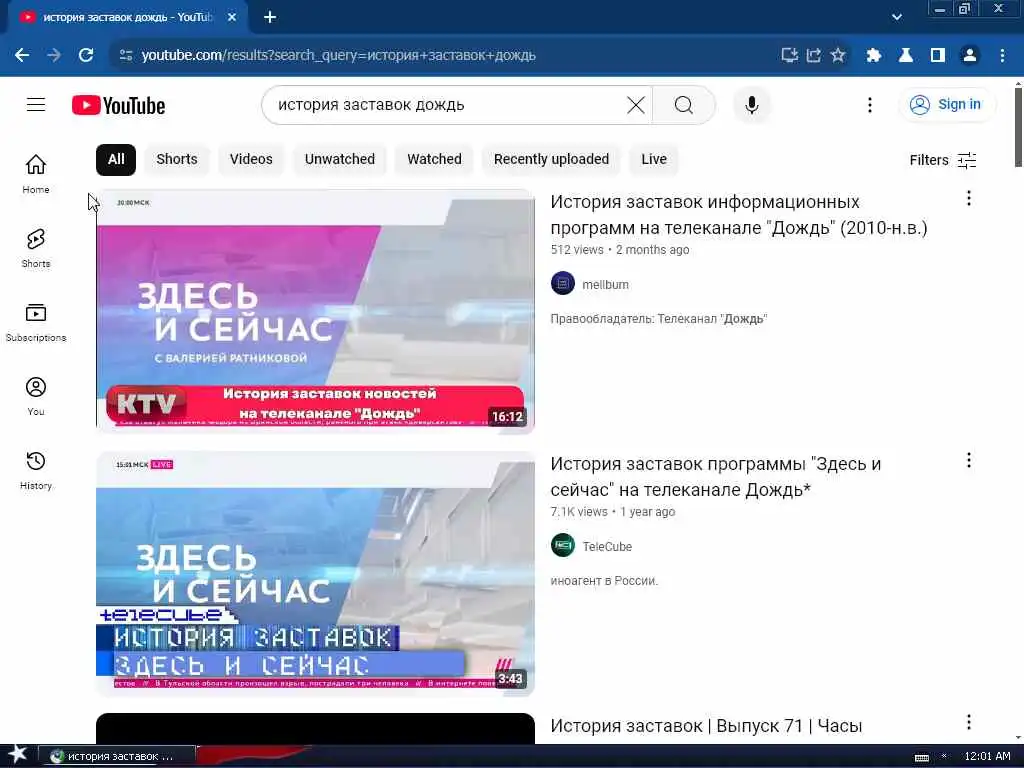Screen dimensions: 1024x768
Task: Click the TeleCube channel avatar
Action: click(562, 545)
